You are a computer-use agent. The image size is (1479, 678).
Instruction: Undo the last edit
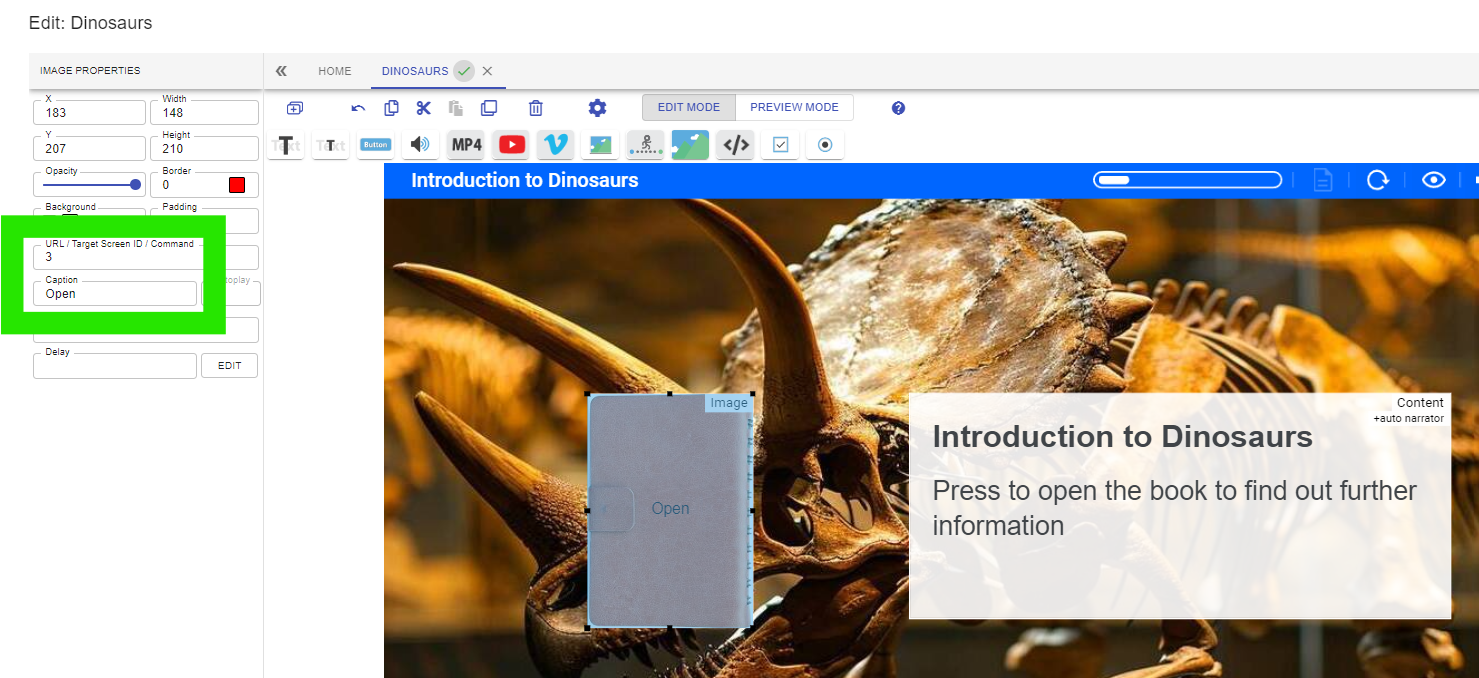[x=358, y=108]
